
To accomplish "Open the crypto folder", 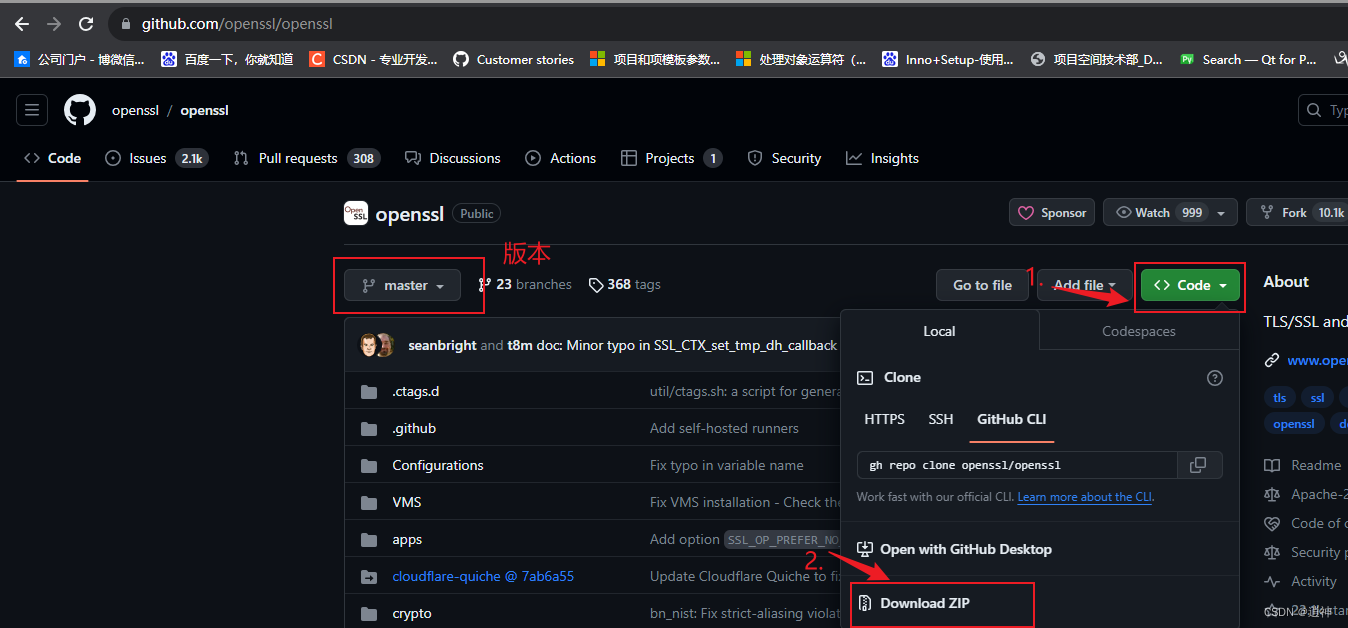I will click(x=412, y=613).
